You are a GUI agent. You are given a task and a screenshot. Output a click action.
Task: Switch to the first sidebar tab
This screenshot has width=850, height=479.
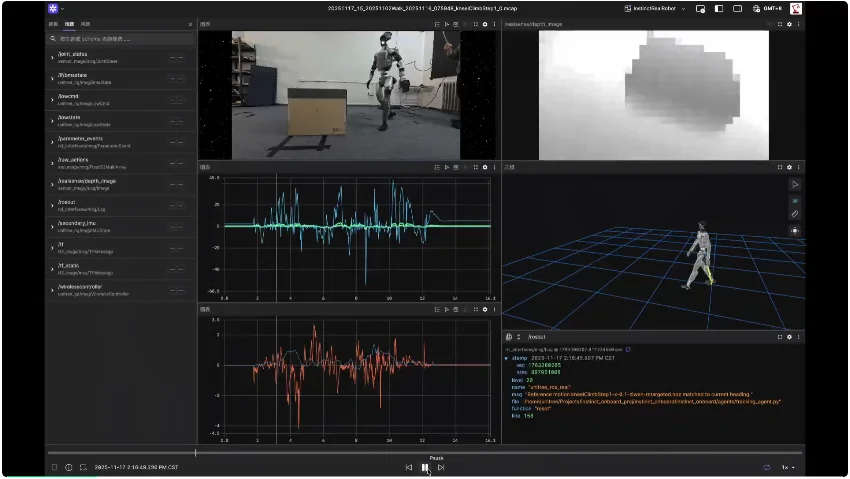[53, 23]
